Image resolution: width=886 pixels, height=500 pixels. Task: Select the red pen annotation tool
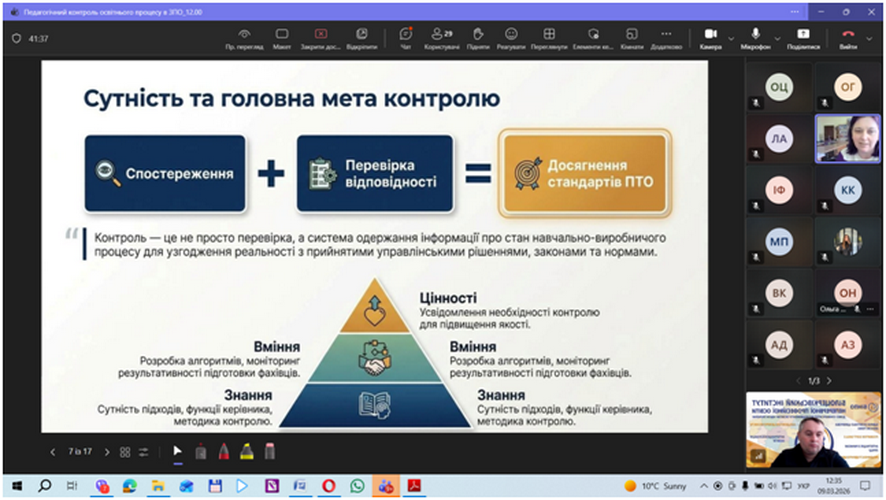coord(222,452)
